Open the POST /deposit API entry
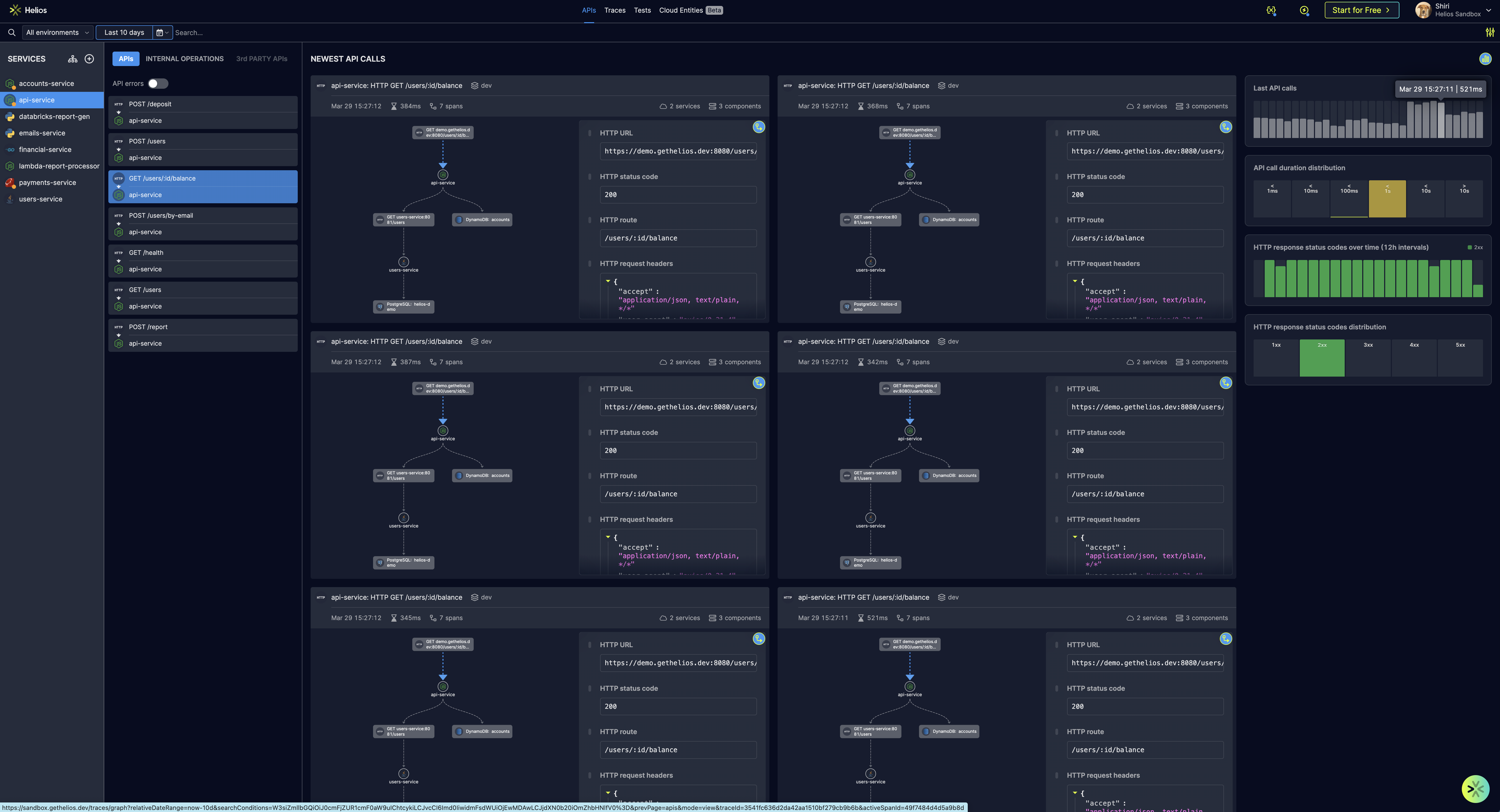 point(203,112)
